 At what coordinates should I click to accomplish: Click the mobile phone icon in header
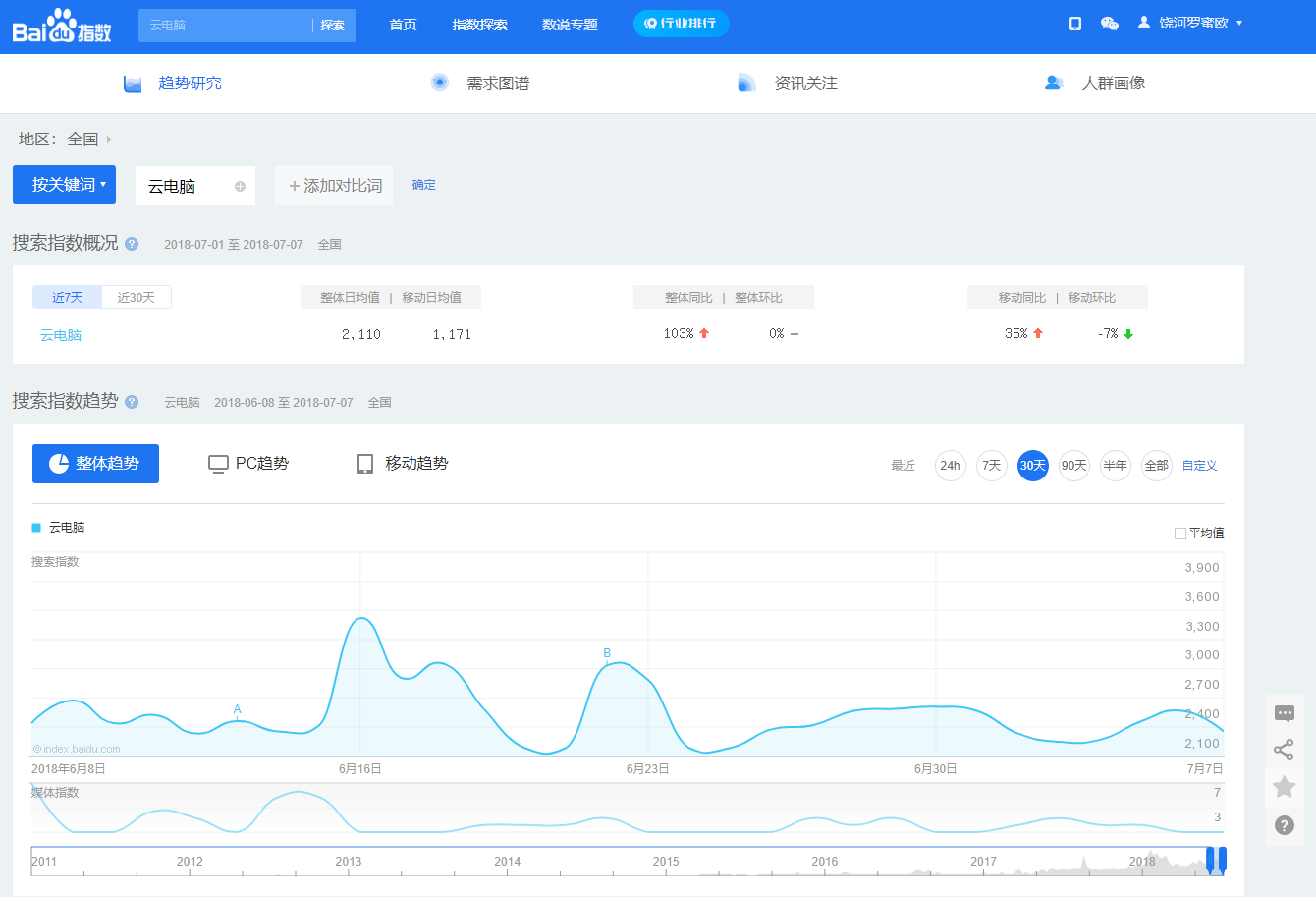point(1075,24)
